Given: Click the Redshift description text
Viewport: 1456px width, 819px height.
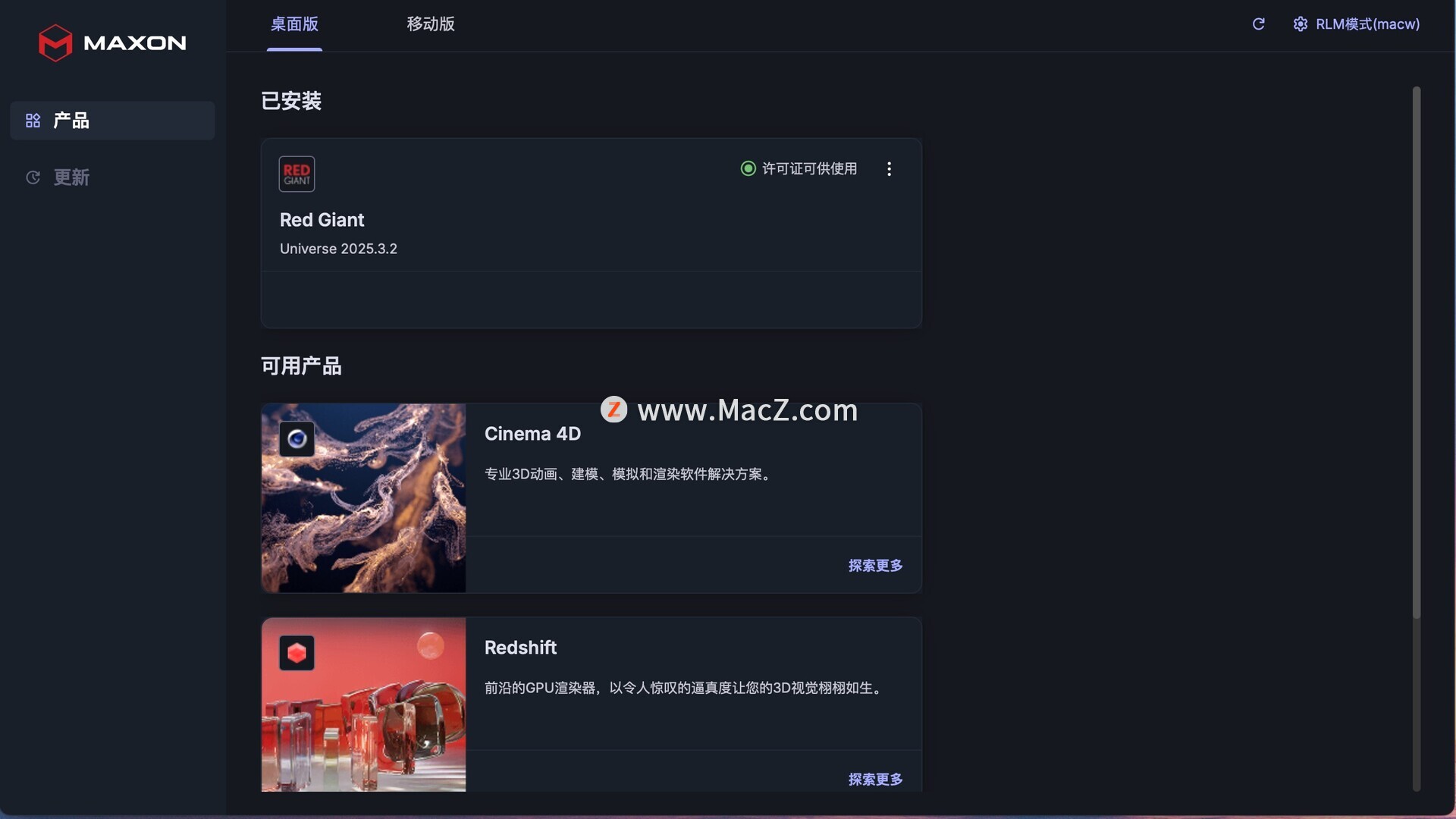Looking at the screenshot, I should click(x=685, y=688).
